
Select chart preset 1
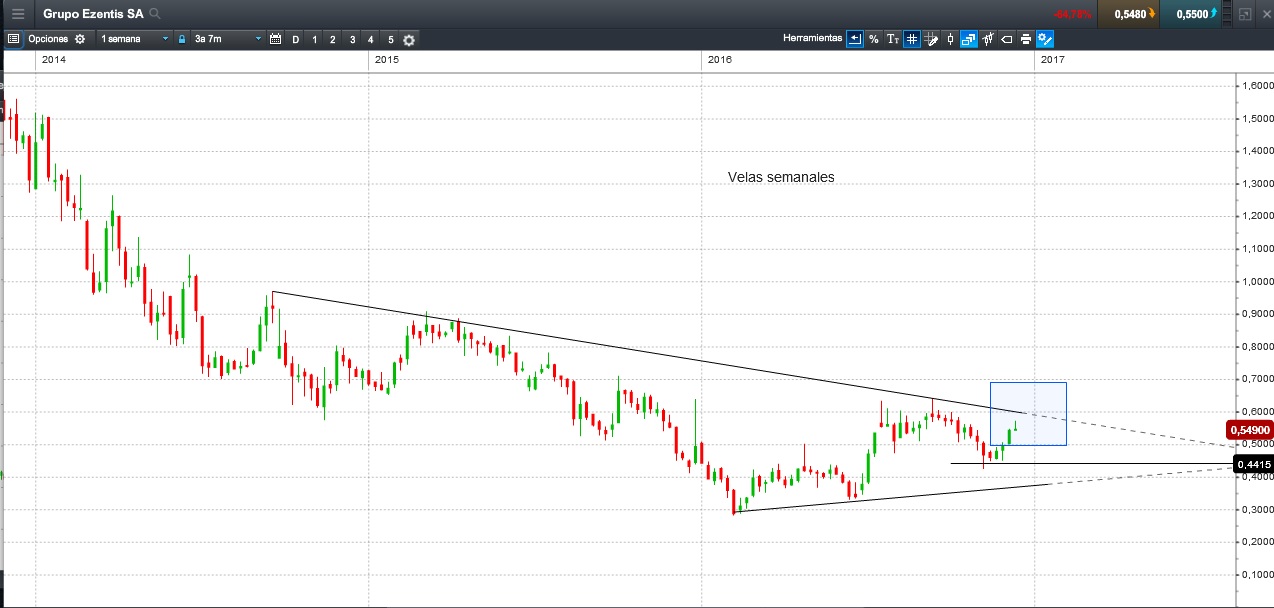tap(314, 39)
